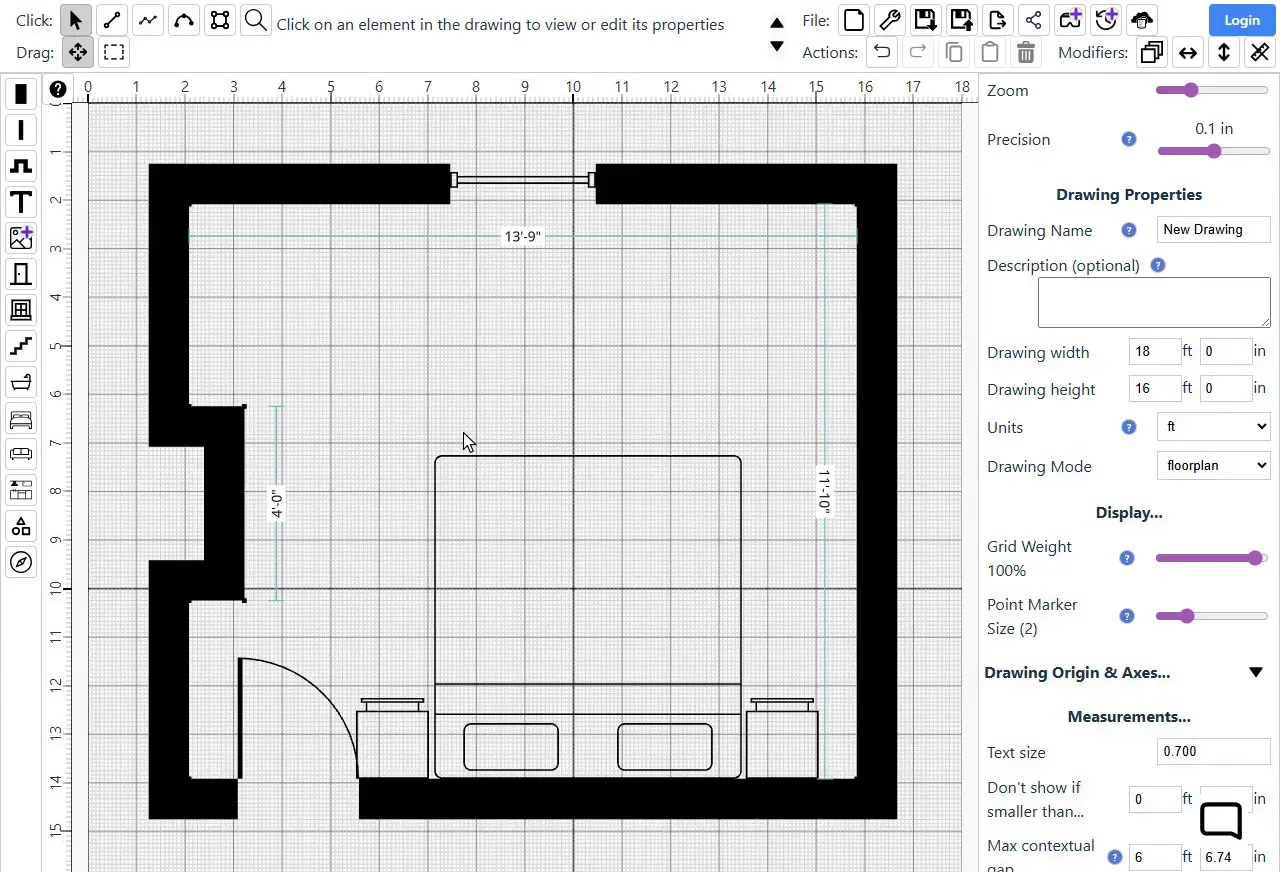The width and height of the screenshot is (1280, 872).
Task: Select the arrow pointer click tool
Action: tap(76, 20)
